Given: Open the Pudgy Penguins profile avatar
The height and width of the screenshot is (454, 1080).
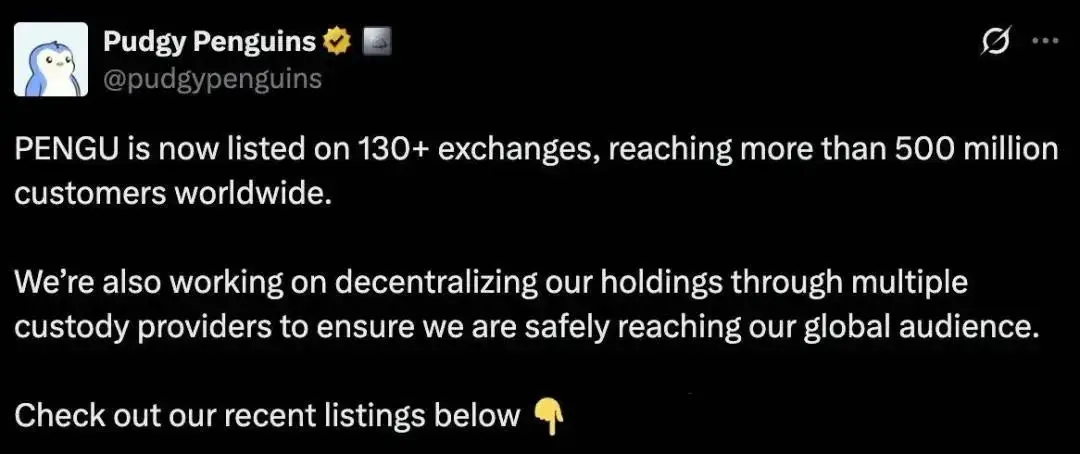Looking at the screenshot, I should (x=51, y=59).
